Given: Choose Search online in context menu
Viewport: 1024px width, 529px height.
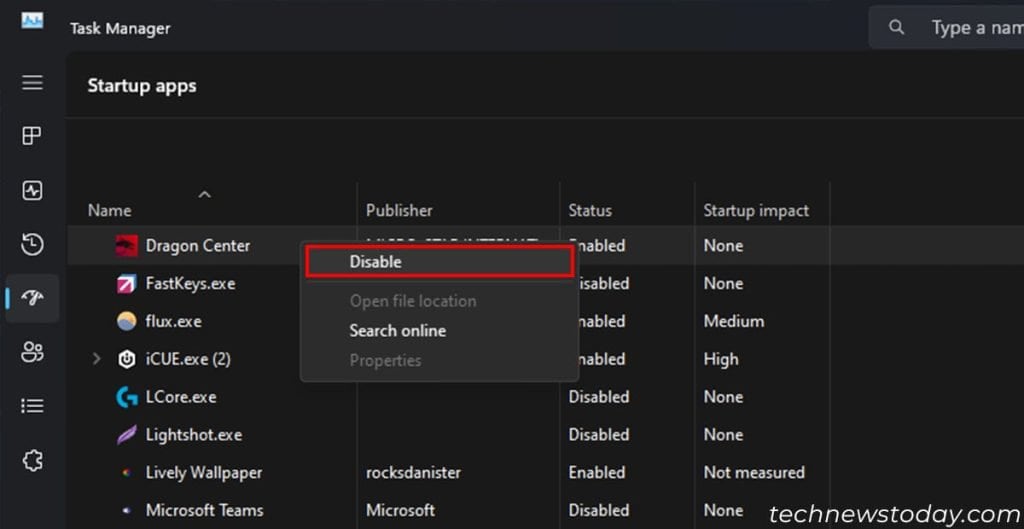Looking at the screenshot, I should 398,330.
